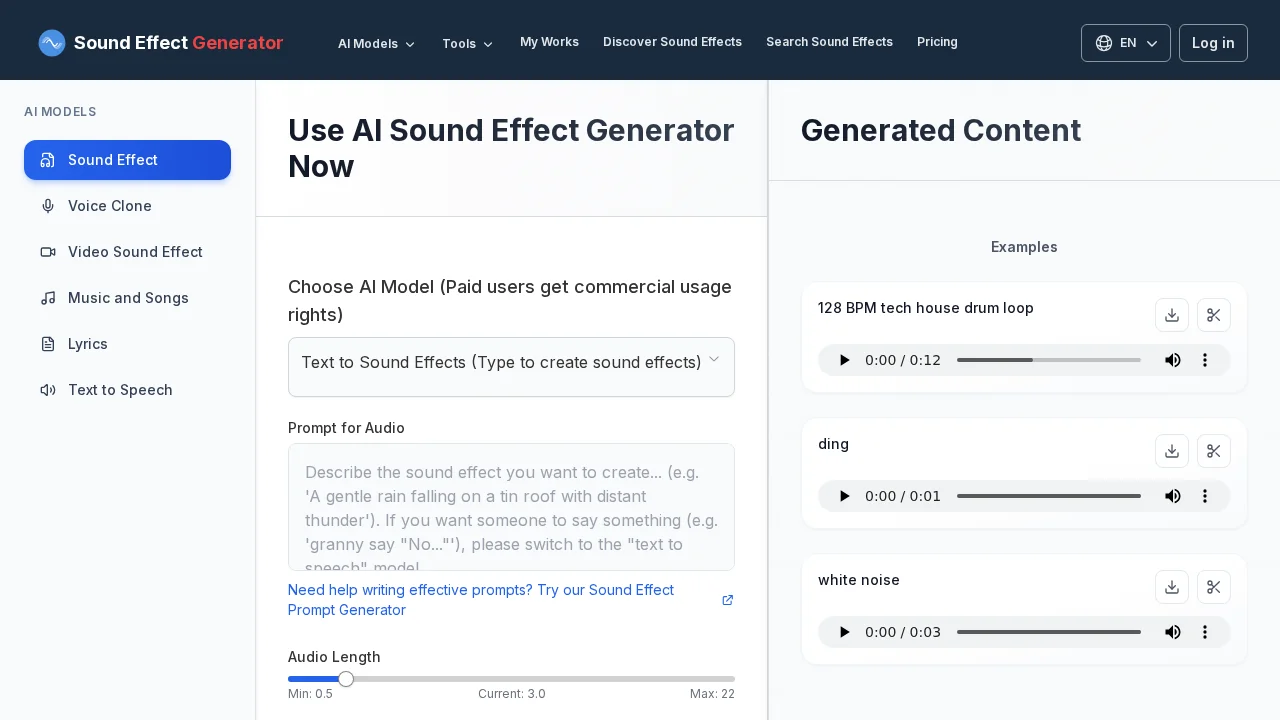
Task: Download the white noise example
Action: pos(1172,587)
